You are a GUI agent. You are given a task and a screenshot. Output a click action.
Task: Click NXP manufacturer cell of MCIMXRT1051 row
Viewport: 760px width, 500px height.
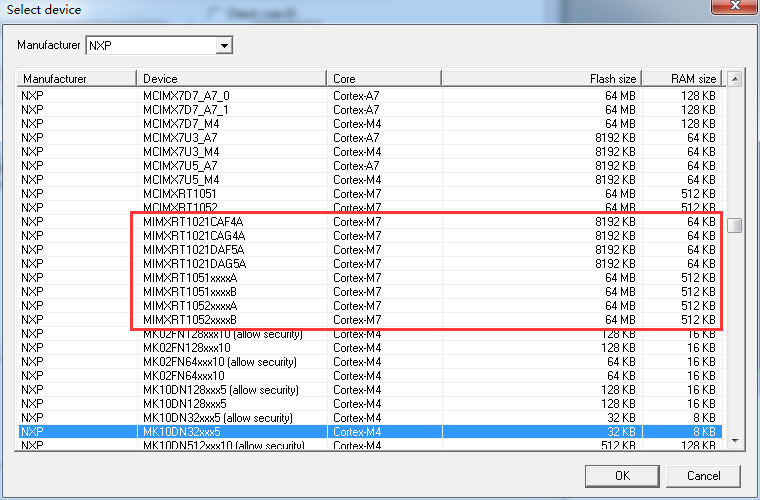(32, 194)
